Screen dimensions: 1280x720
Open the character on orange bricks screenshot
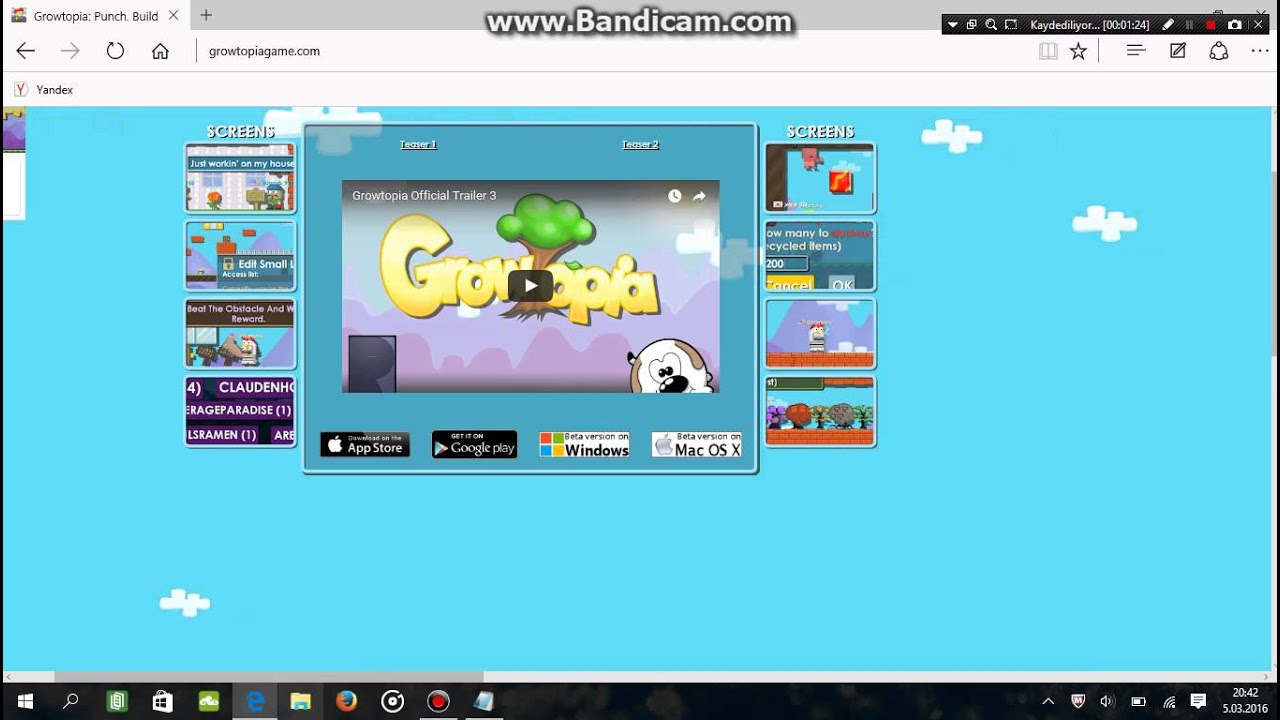tap(820, 334)
